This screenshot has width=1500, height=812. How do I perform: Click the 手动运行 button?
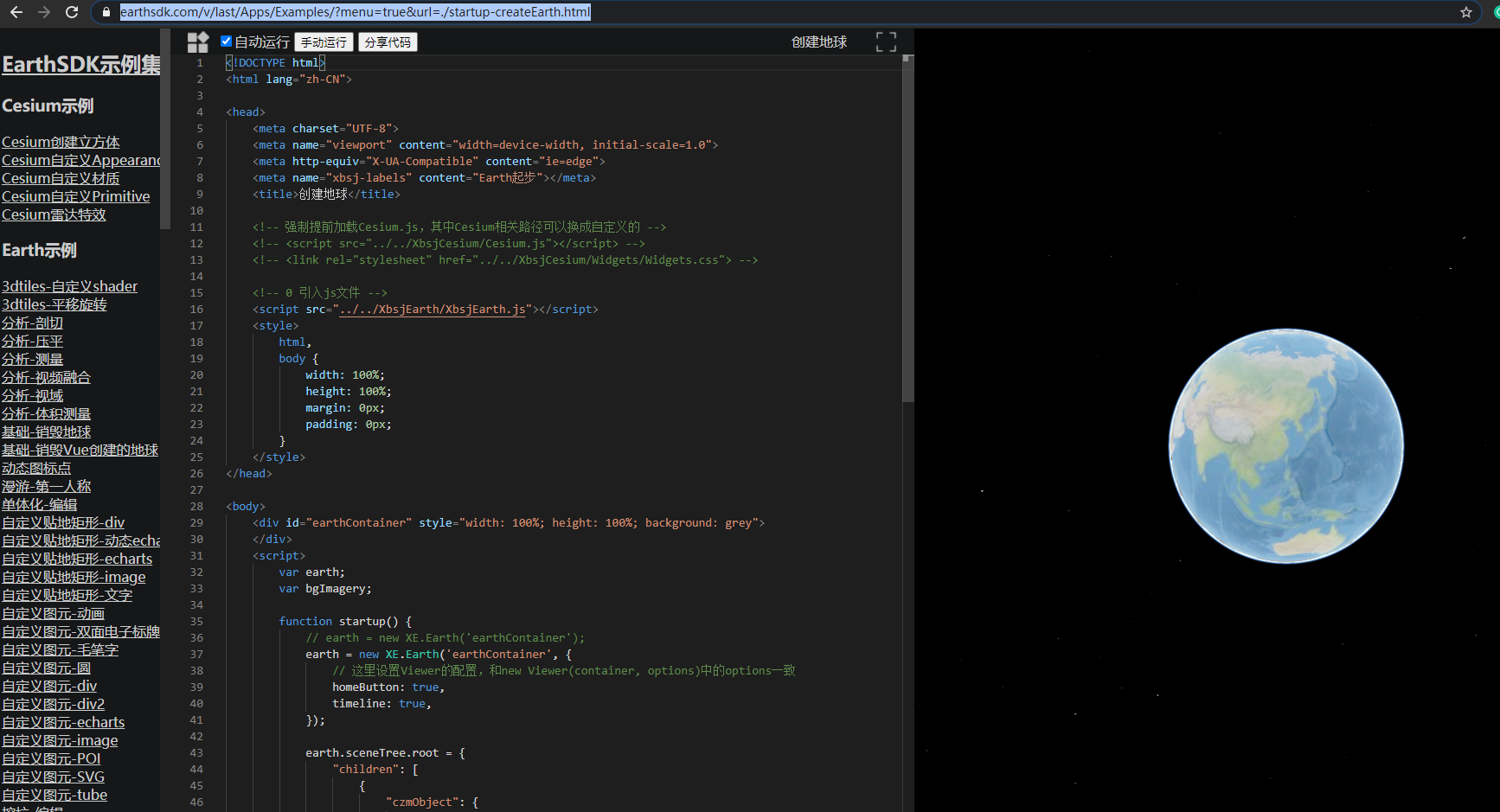324,42
